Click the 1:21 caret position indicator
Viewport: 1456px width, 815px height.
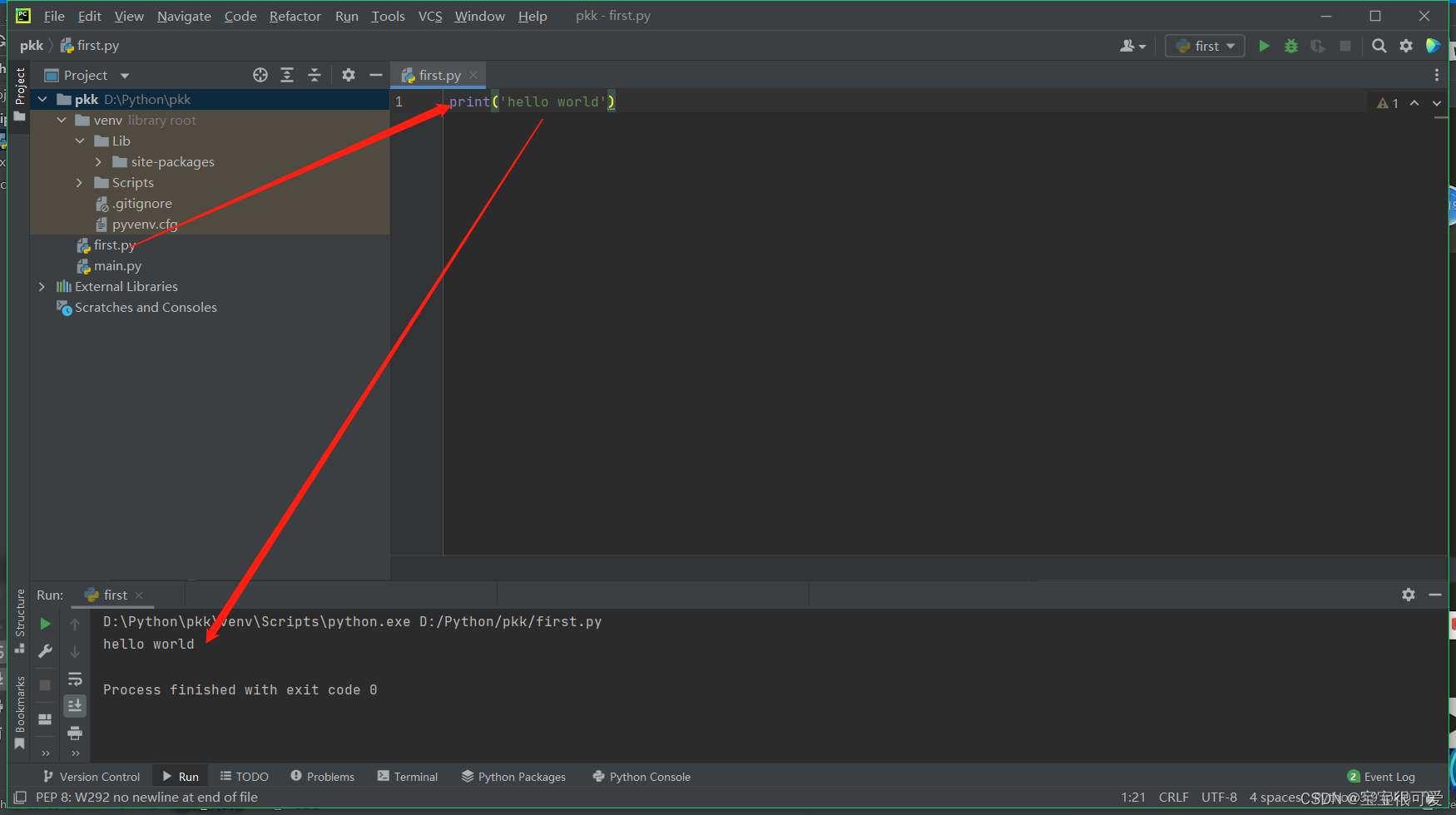pos(1133,797)
